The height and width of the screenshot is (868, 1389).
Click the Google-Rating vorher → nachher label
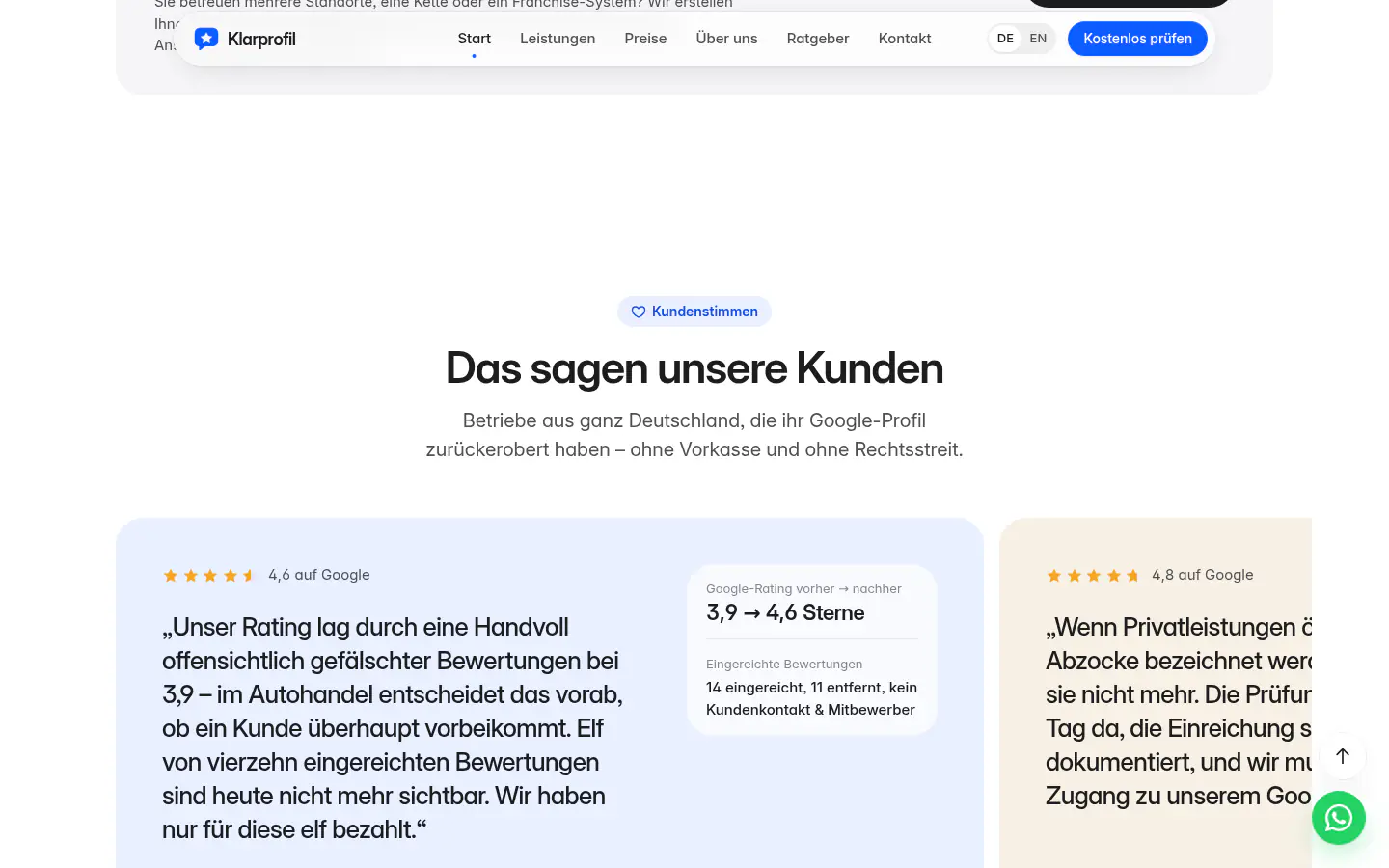coord(803,589)
